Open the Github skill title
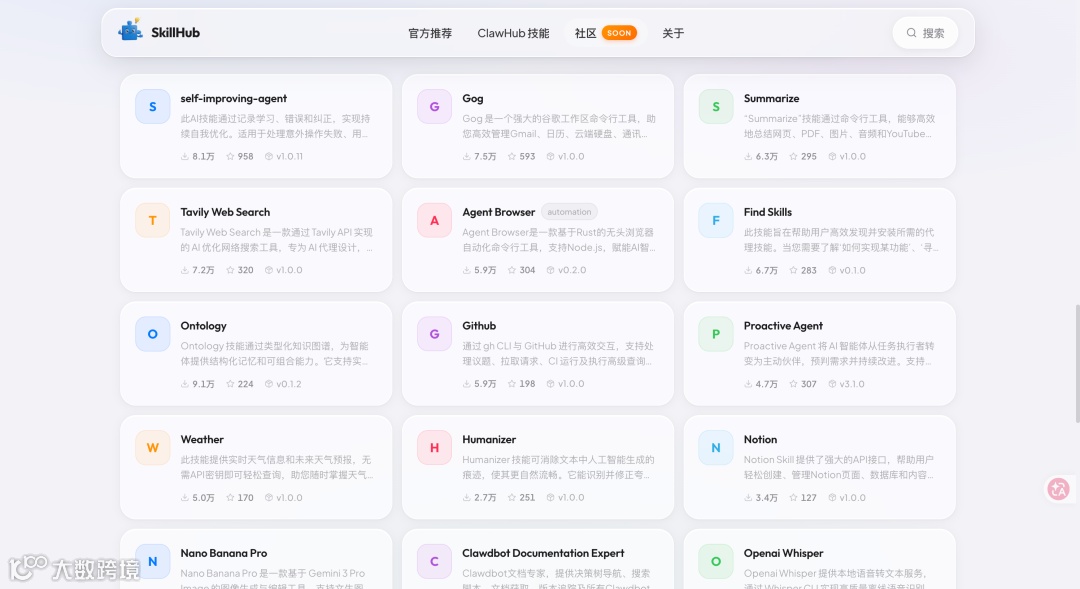The width and height of the screenshot is (1080, 589). [479, 326]
